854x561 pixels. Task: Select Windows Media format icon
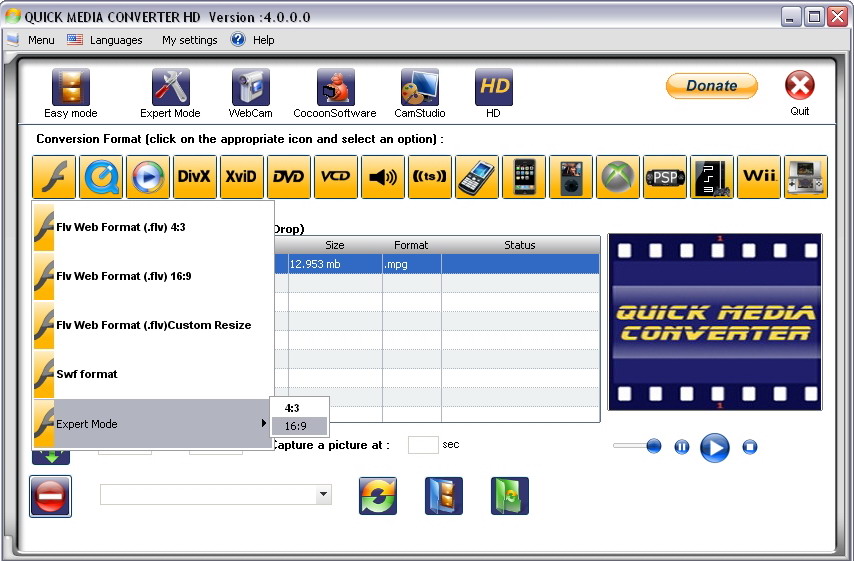148,176
